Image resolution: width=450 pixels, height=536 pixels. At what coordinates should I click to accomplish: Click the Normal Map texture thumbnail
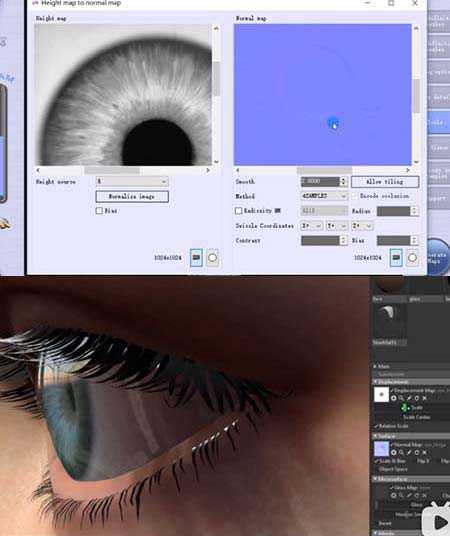pyautogui.click(x=381, y=449)
